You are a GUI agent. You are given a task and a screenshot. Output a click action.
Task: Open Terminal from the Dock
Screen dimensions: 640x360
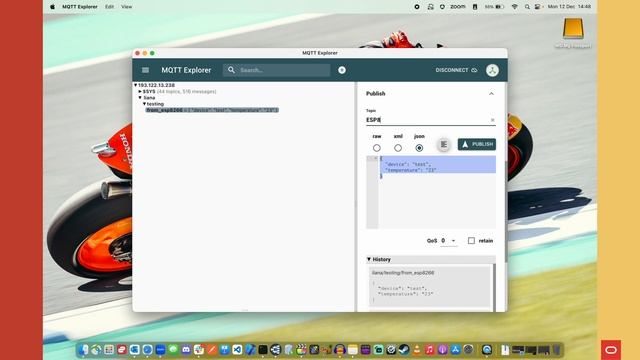[x=263, y=350]
